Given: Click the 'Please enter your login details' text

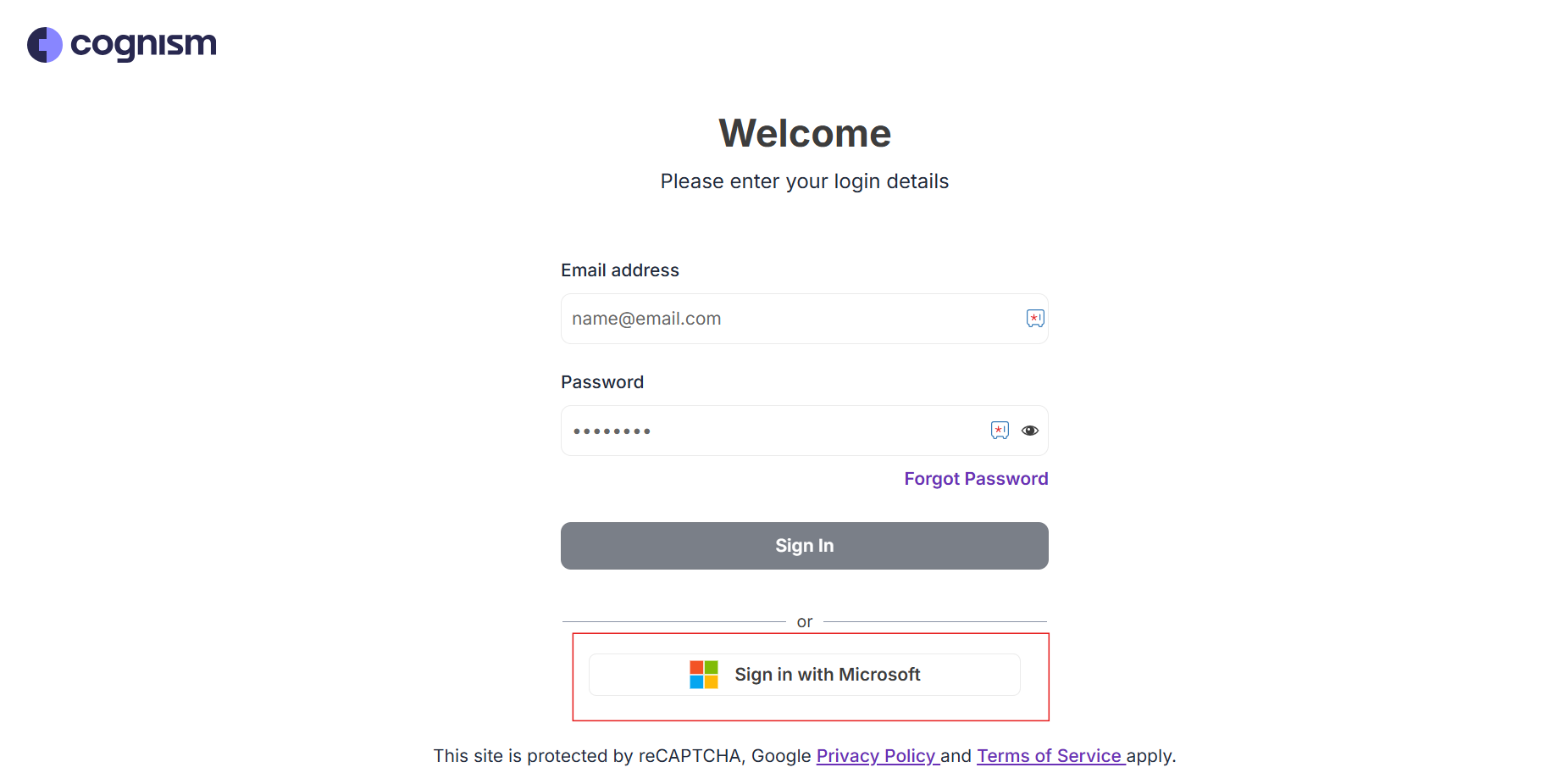Looking at the screenshot, I should tap(805, 181).
